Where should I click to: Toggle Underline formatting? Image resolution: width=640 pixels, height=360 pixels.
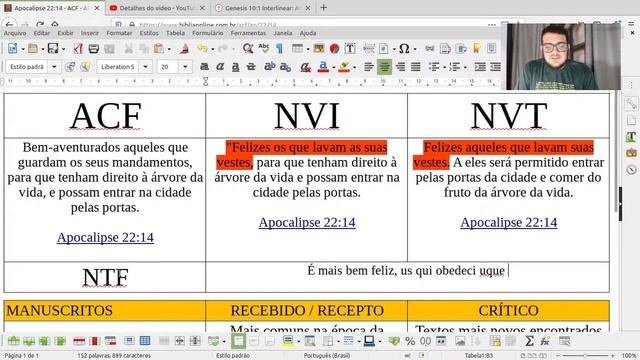click(x=236, y=67)
